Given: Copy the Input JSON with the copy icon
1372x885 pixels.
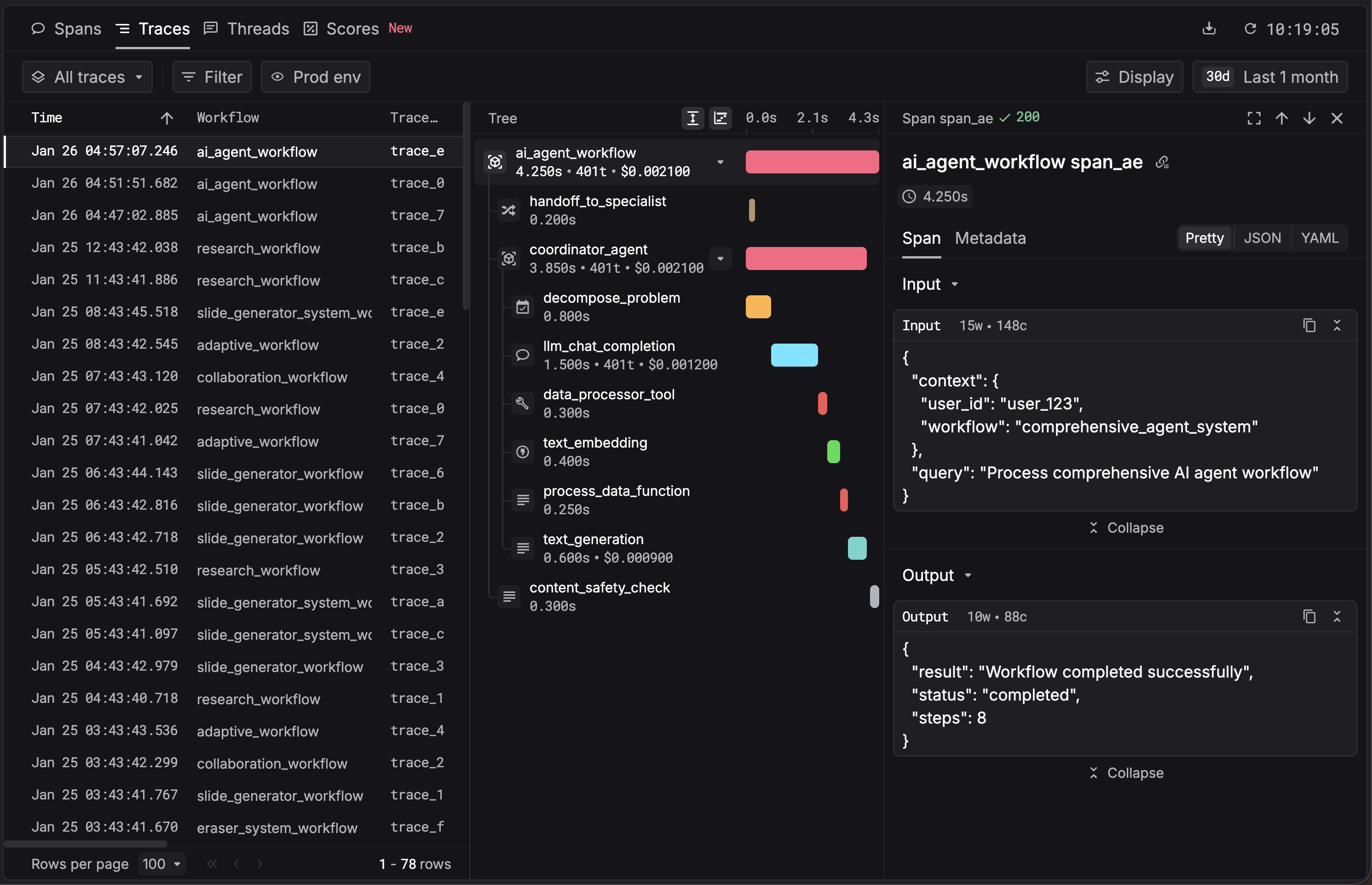Looking at the screenshot, I should click(1309, 325).
